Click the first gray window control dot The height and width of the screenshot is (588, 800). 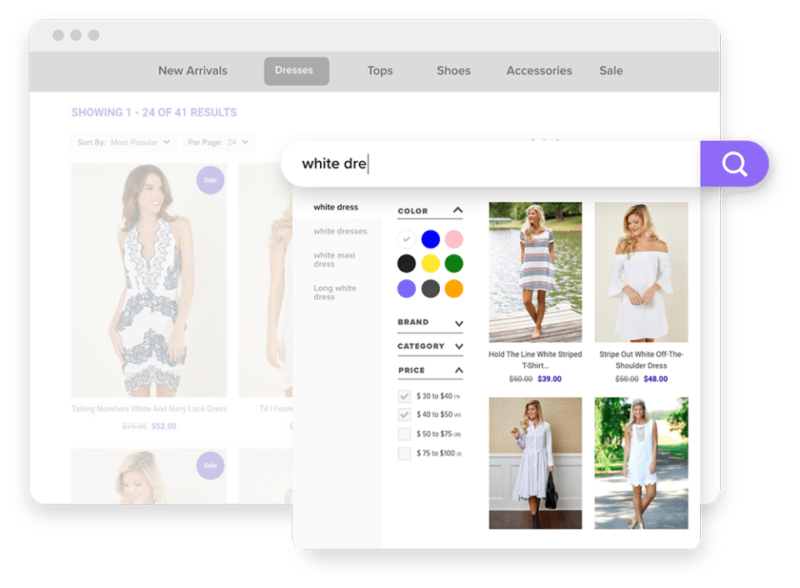58,35
